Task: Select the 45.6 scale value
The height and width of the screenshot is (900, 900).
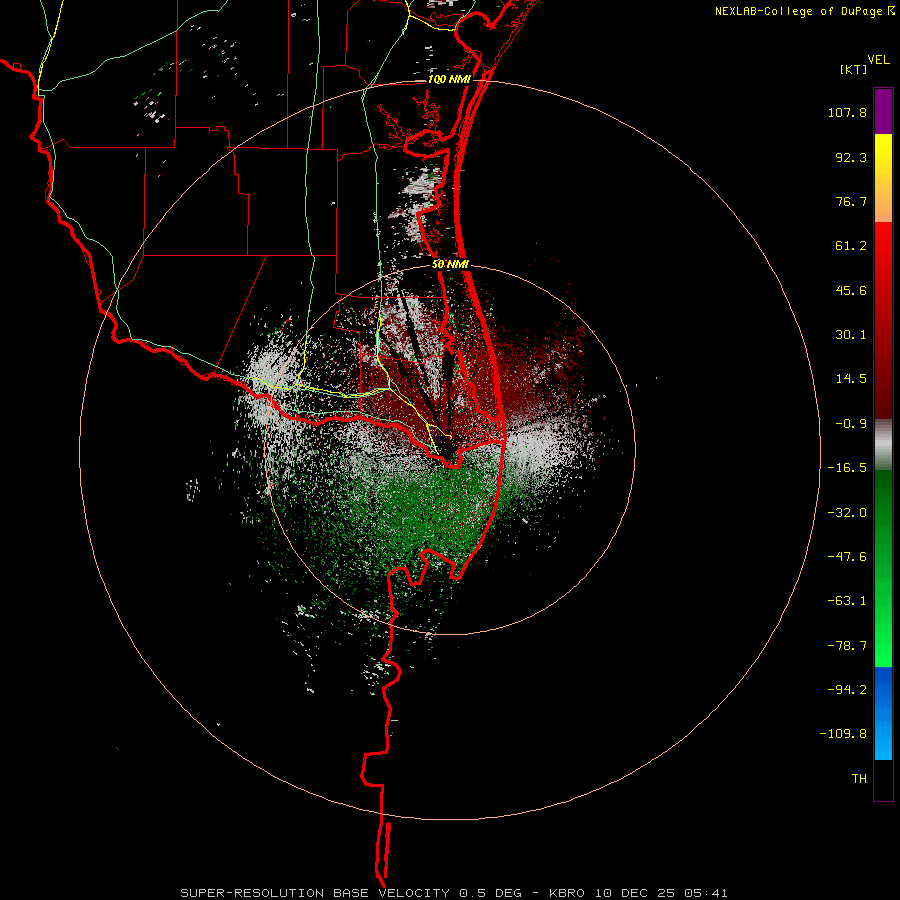Action: coord(851,290)
